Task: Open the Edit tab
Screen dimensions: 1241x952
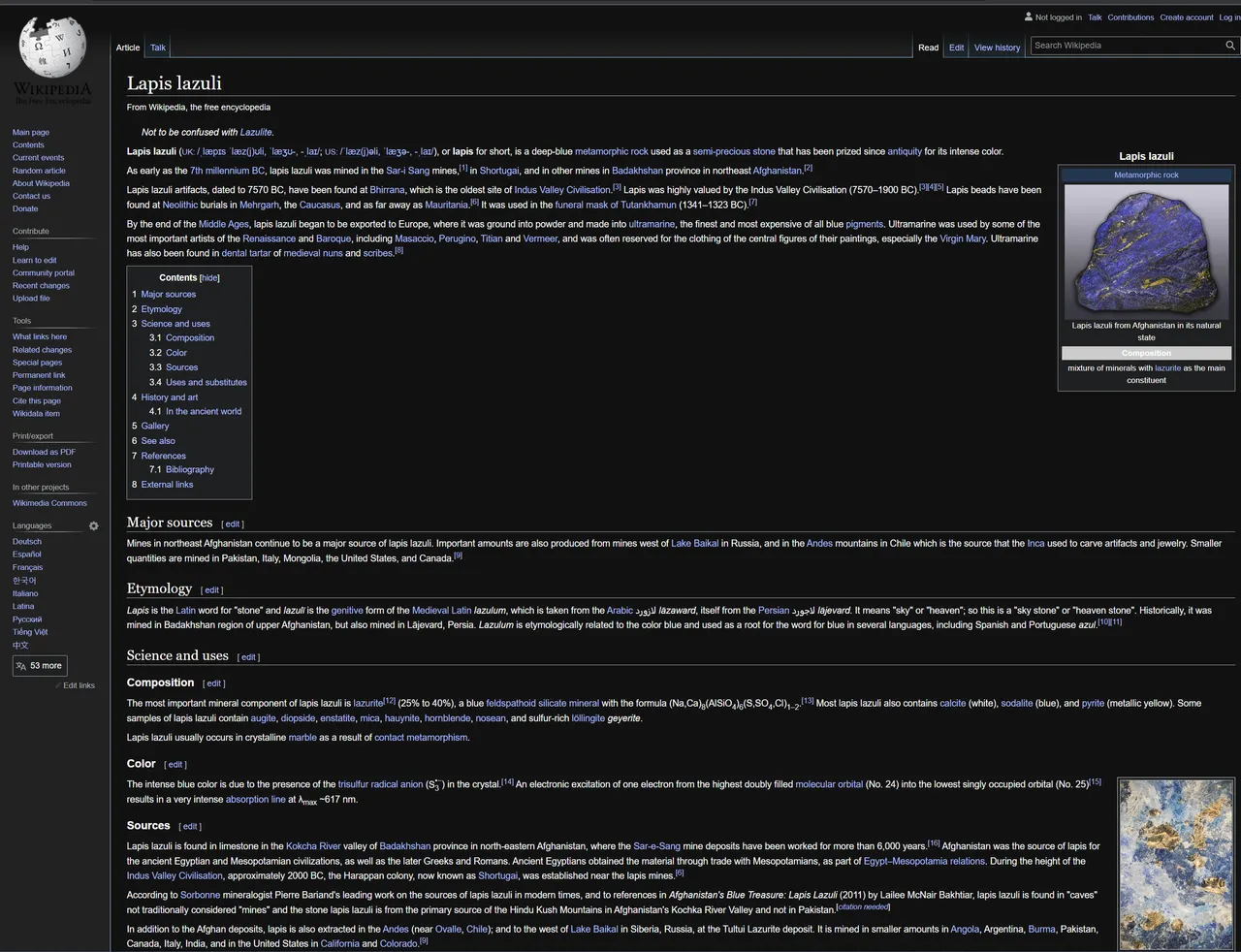Action: click(956, 48)
